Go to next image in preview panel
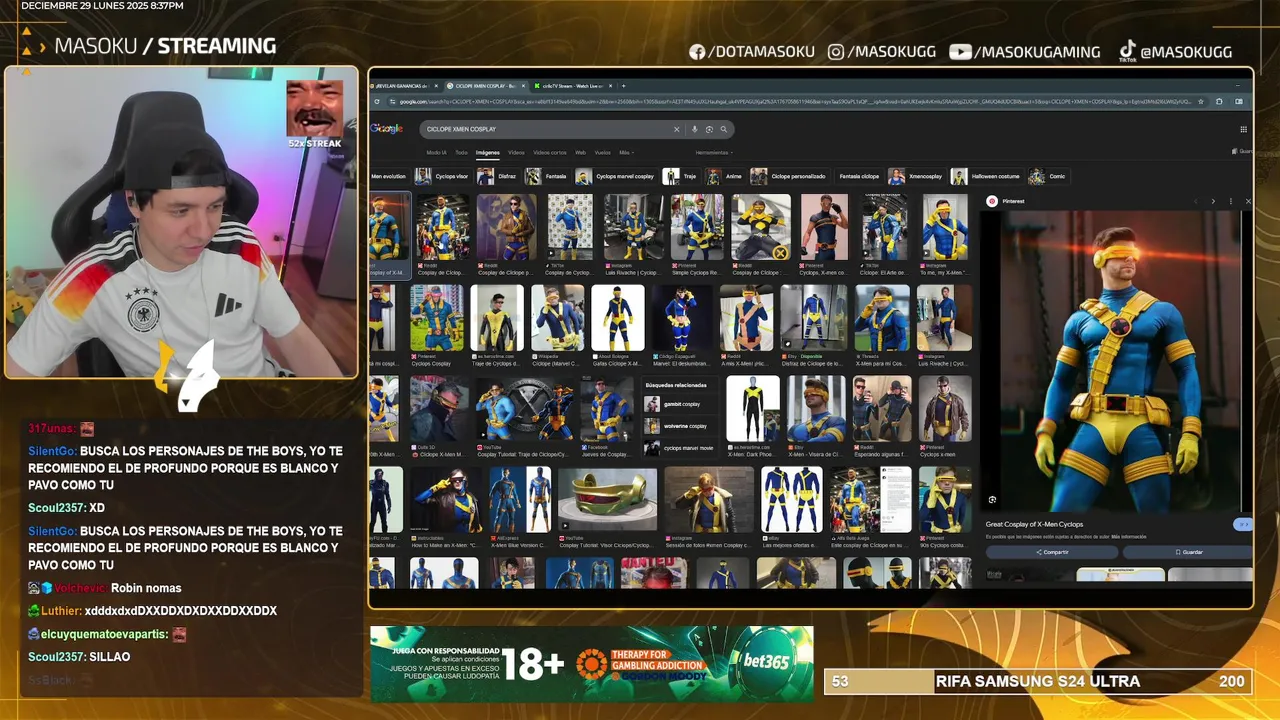Viewport: 1280px width, 720px height. [1213, 201]
